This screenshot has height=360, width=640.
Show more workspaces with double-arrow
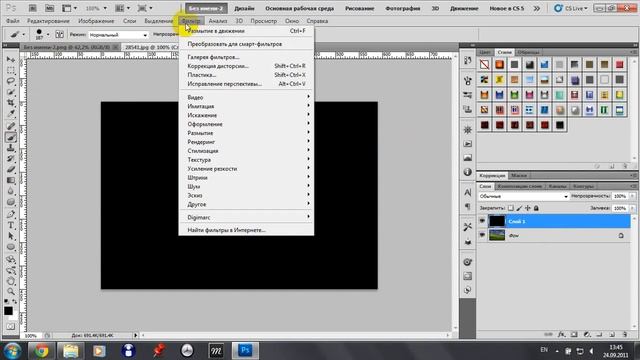(x=537, y=8)
